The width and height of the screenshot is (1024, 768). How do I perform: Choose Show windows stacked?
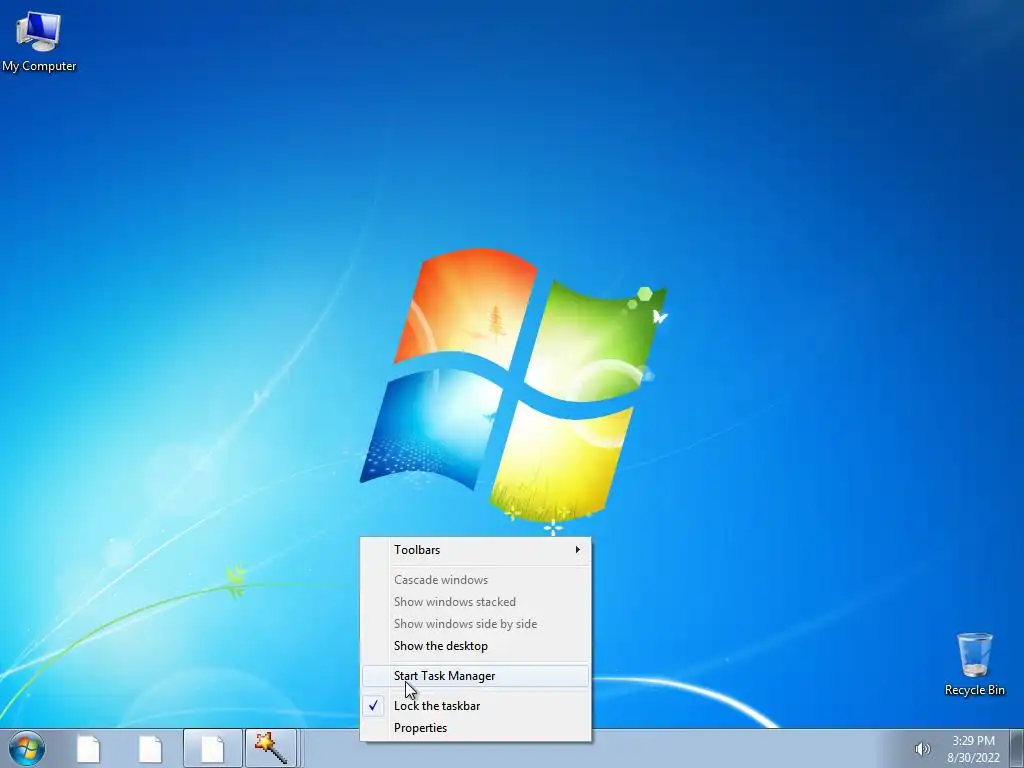coord(475,602)
